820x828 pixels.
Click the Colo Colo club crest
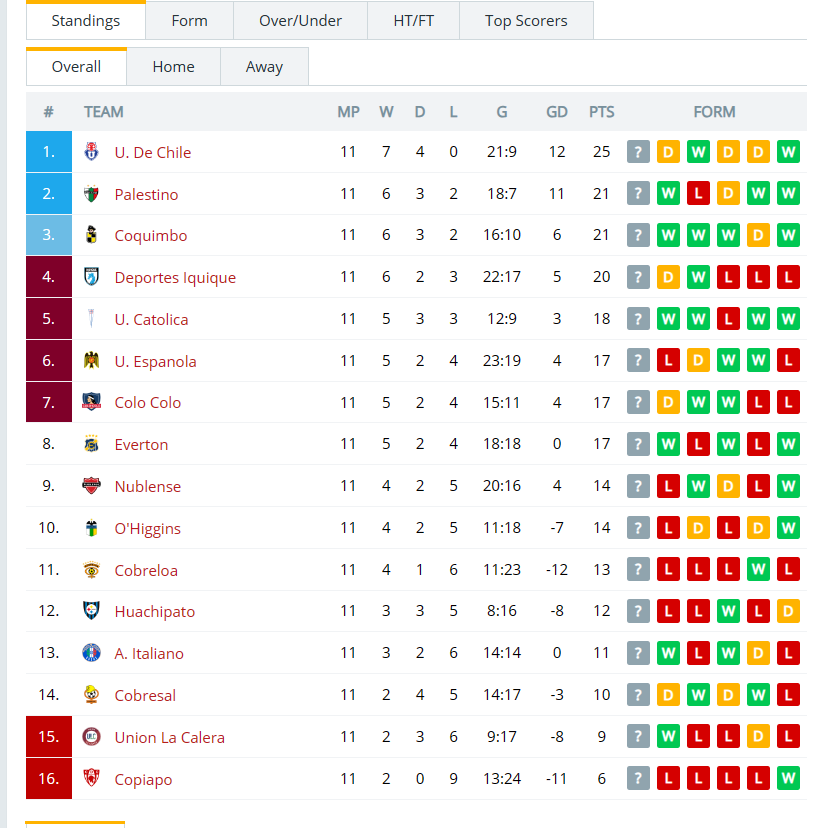click(91, 402)
